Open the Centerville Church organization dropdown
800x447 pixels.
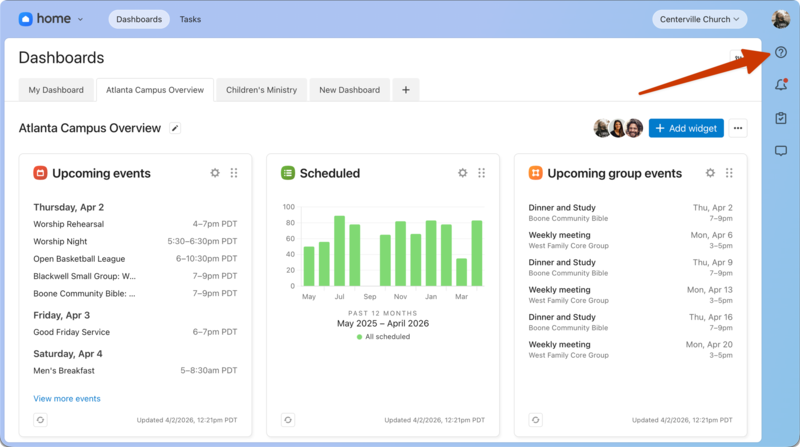tap(700, 19)
